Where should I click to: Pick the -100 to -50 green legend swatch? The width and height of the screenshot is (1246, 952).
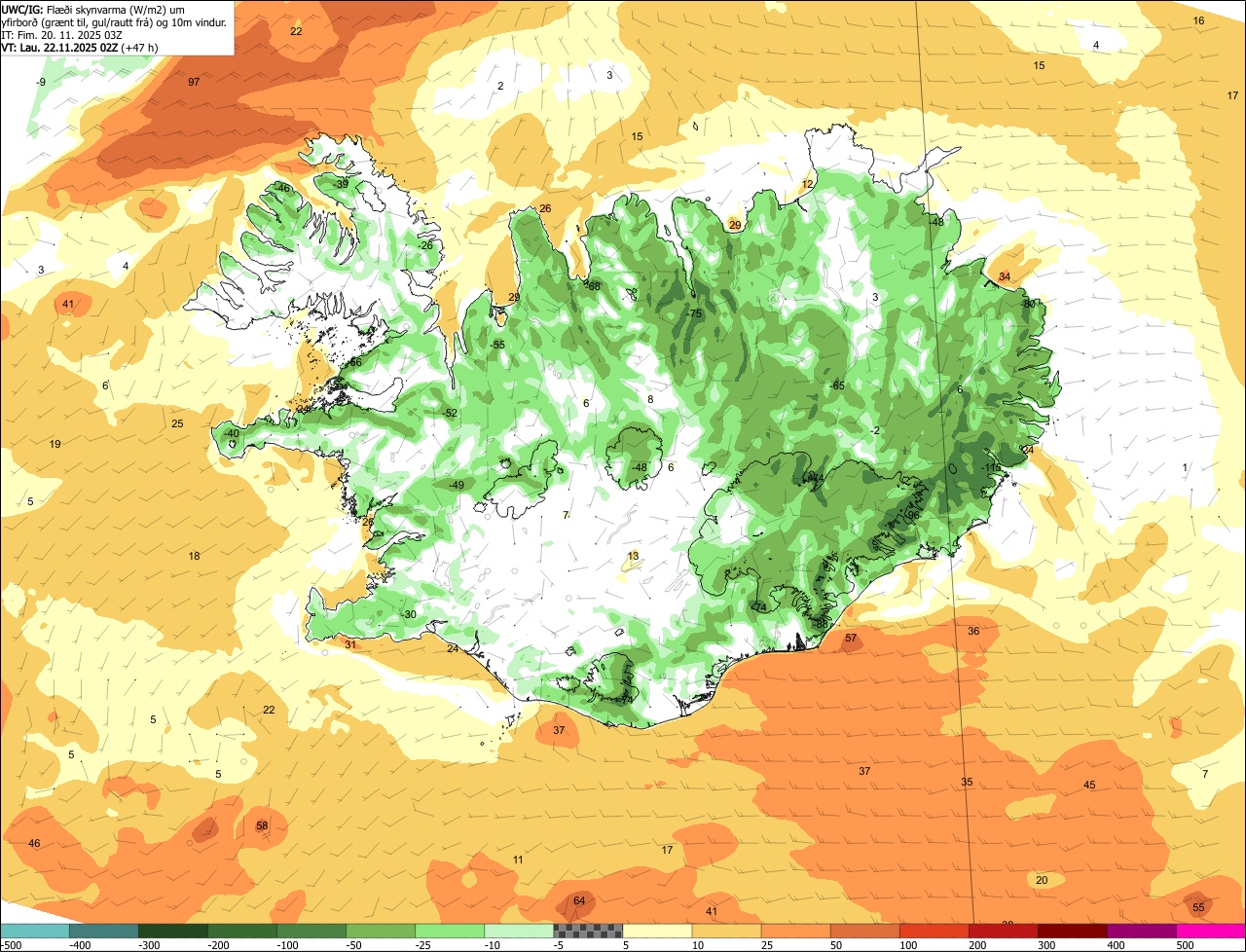pyautogui.click(x=311, y=931)
